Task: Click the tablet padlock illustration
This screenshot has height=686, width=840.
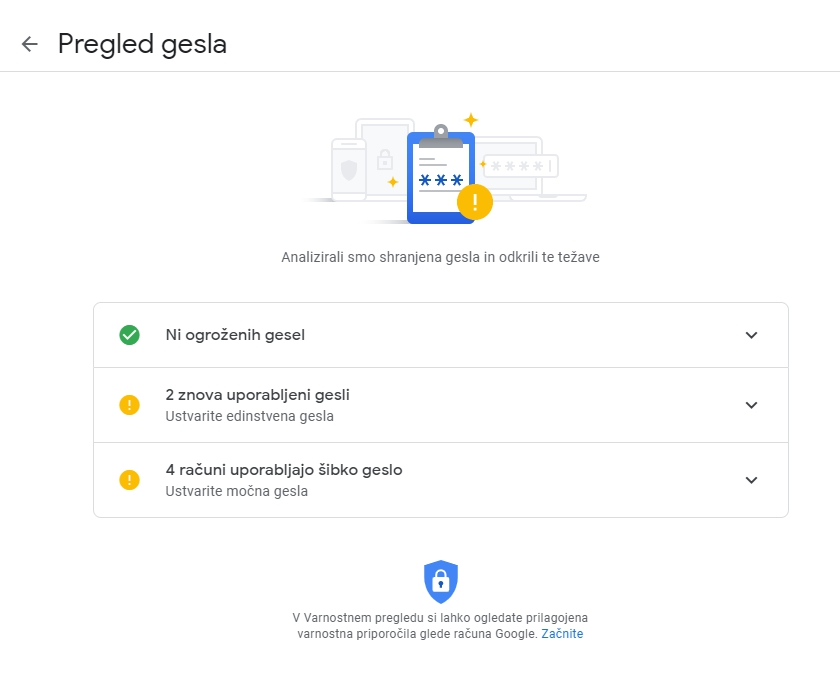Action: pyautogui.click(x=384, y=159)
